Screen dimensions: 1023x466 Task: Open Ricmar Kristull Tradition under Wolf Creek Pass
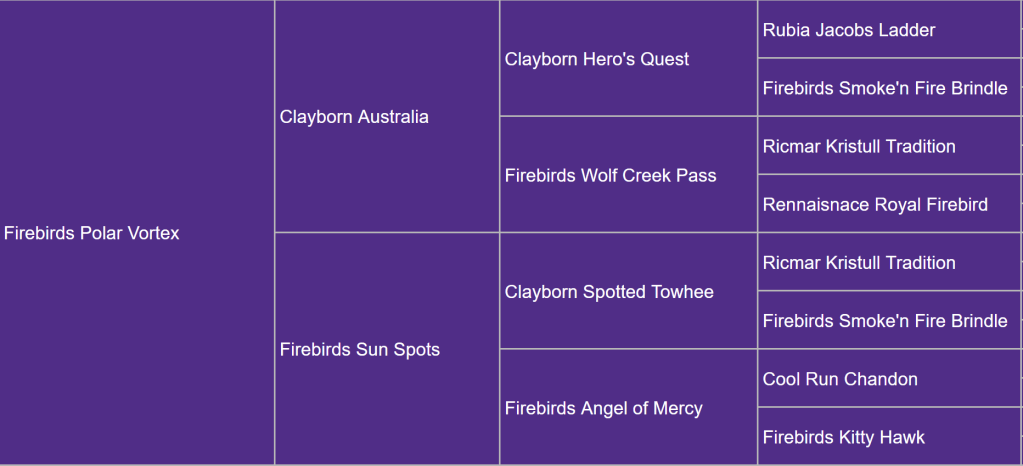859,146
